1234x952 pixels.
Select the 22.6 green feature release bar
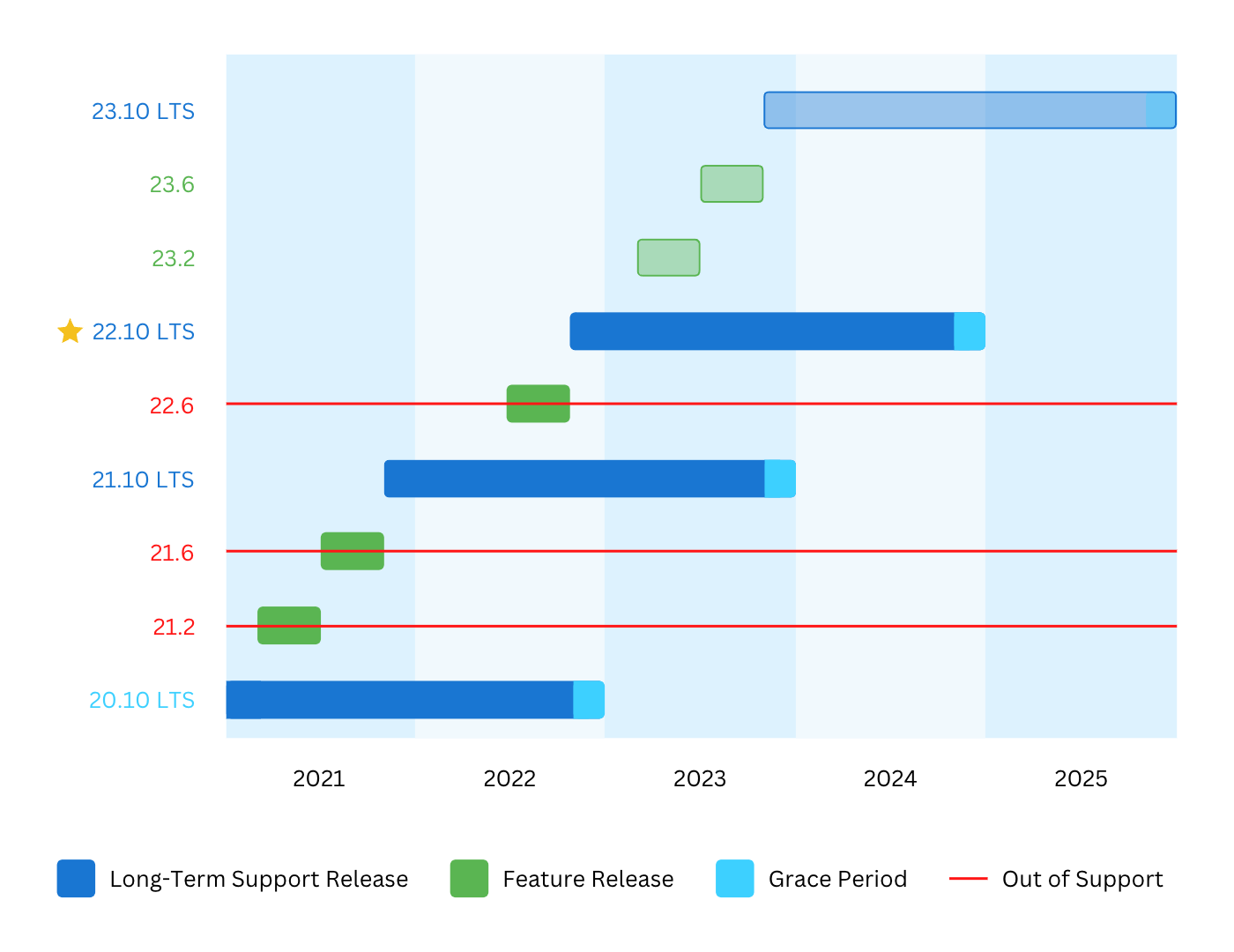(538, 404)
